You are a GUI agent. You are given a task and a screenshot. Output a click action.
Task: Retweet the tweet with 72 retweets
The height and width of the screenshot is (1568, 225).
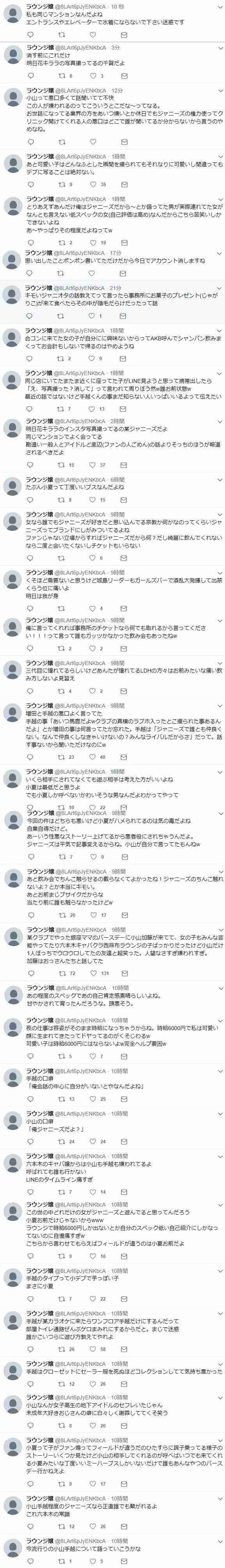(x=60, y=973)
